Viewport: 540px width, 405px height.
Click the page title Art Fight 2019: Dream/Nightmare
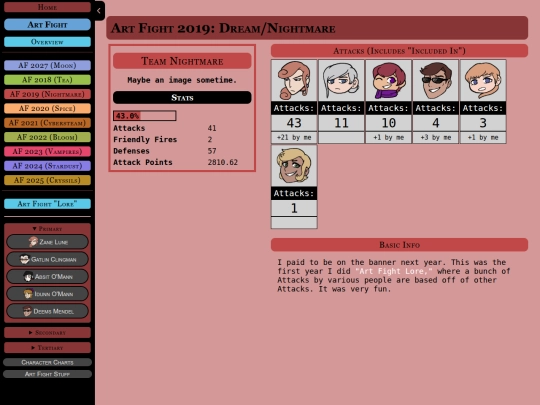(223, 28)
